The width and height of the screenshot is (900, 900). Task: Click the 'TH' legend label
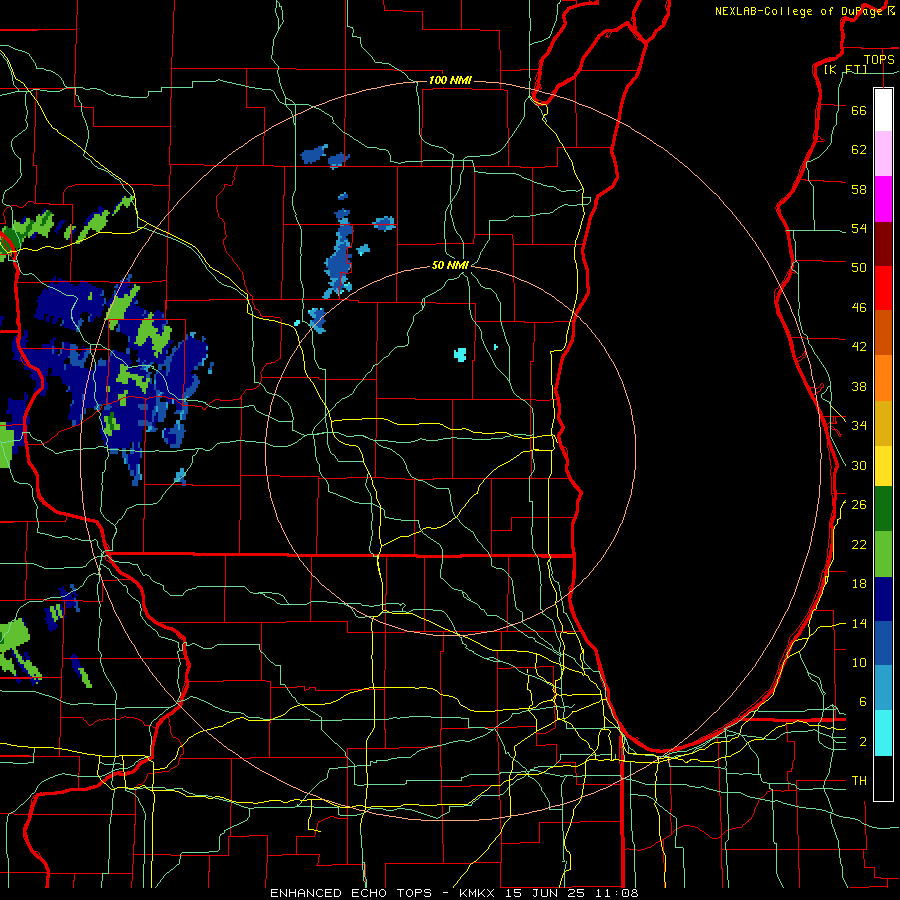tap(859, 780)
